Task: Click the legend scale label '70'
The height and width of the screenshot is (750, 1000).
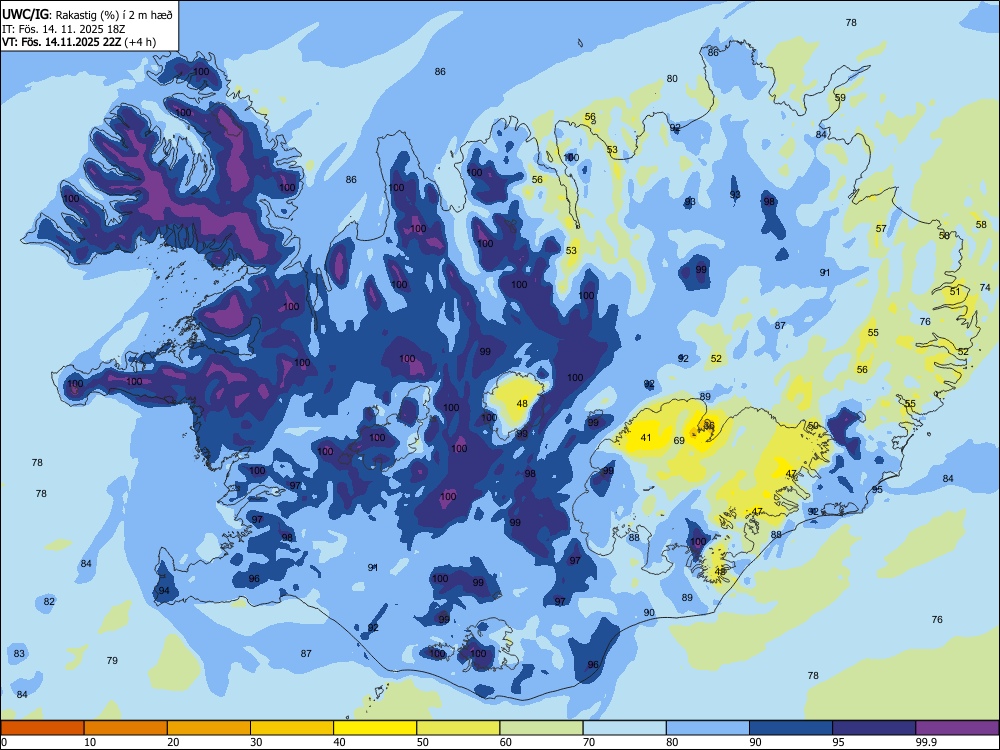Action: 589,742
